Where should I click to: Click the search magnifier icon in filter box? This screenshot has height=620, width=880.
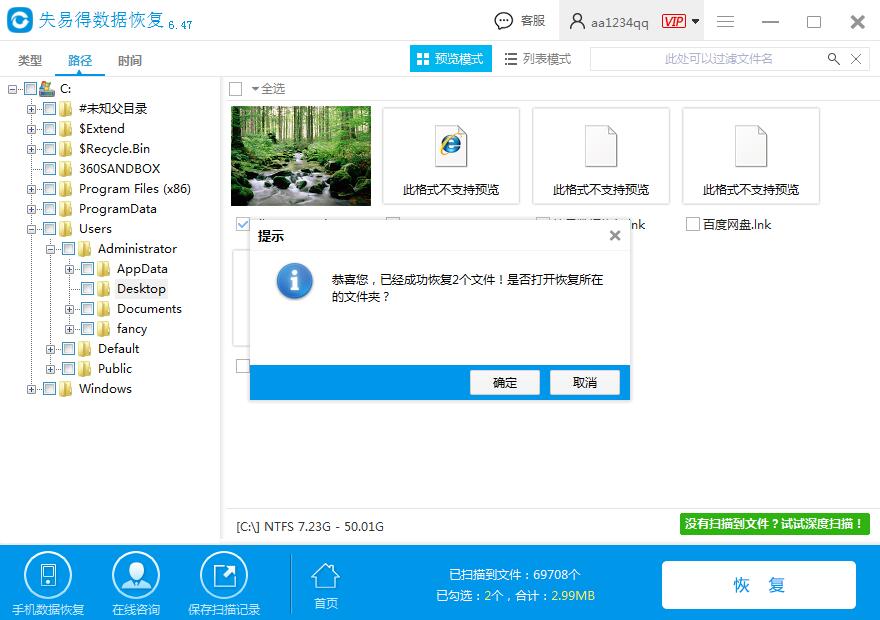(x=833, y=59)
